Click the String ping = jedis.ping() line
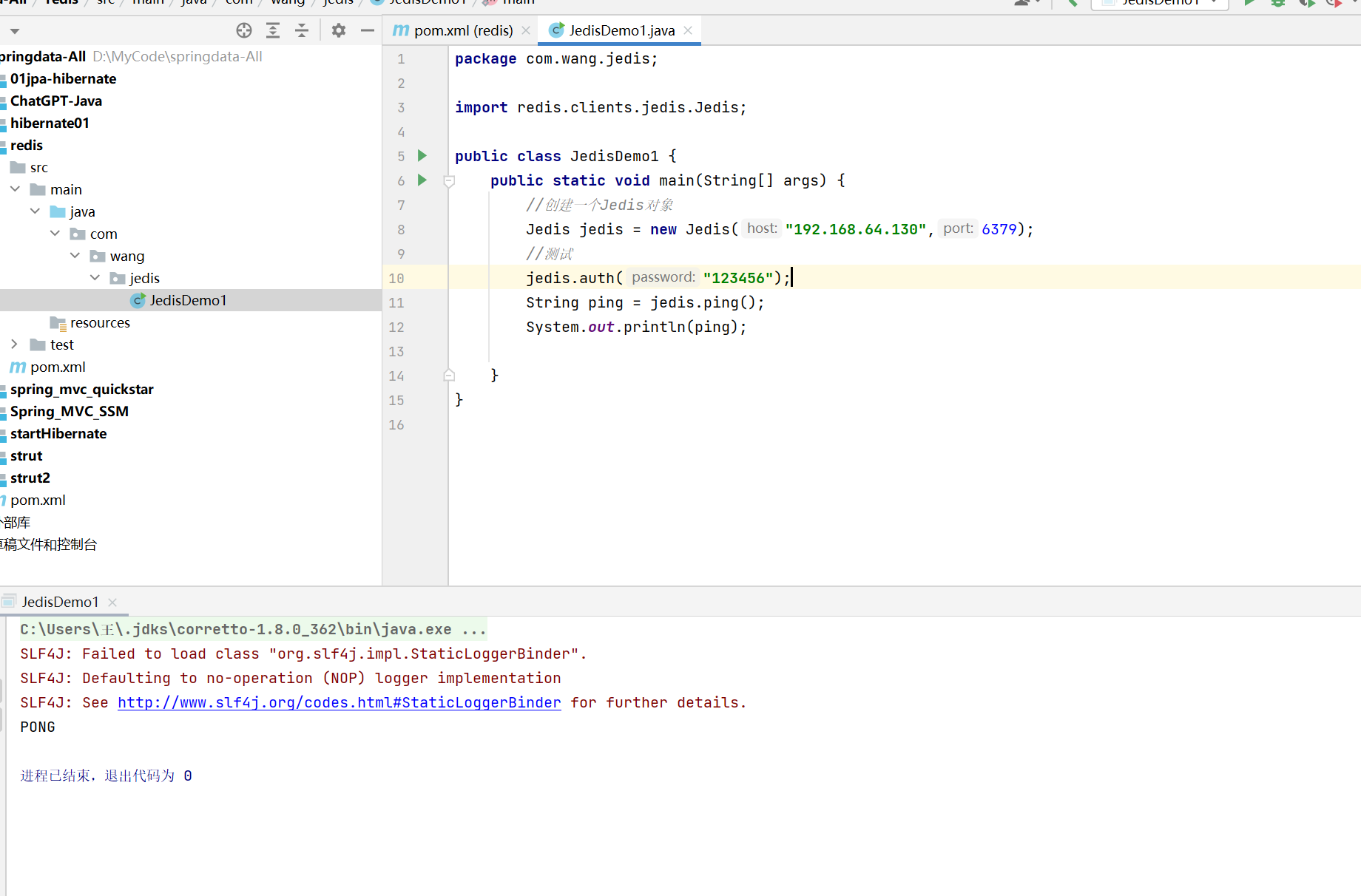 (645, 302)
